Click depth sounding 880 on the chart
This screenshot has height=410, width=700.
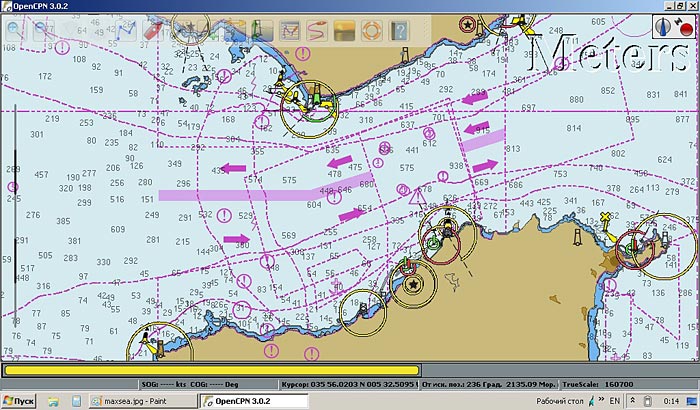576,99
